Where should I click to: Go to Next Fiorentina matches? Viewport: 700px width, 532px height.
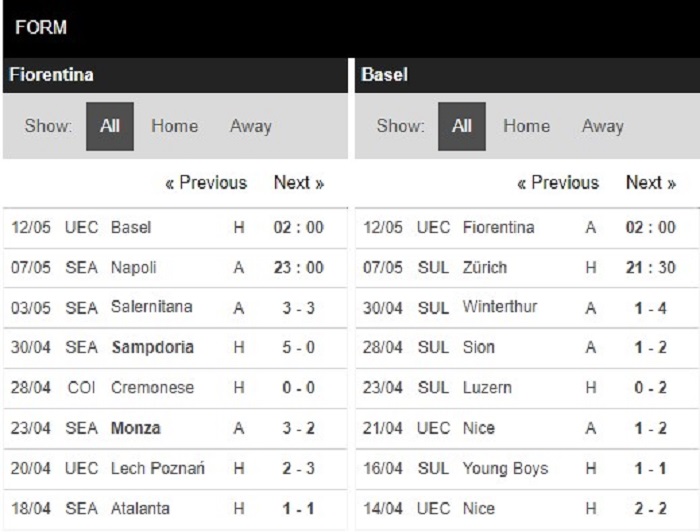click(x=299, y=183)
